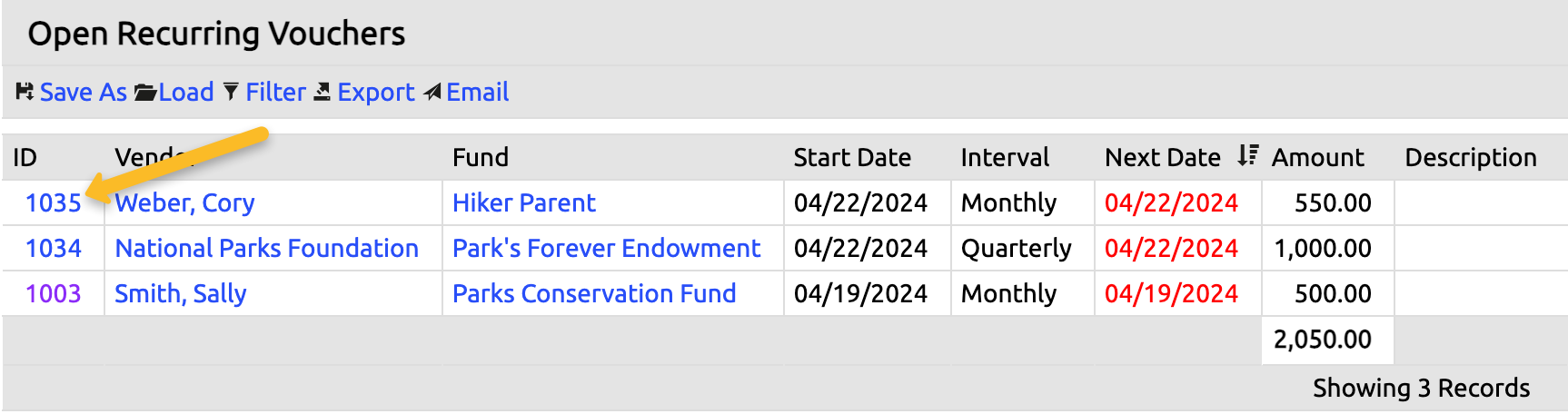This screenshot has width=1568, height=414.
Task: Click the Export download icon
Action: 322,92
